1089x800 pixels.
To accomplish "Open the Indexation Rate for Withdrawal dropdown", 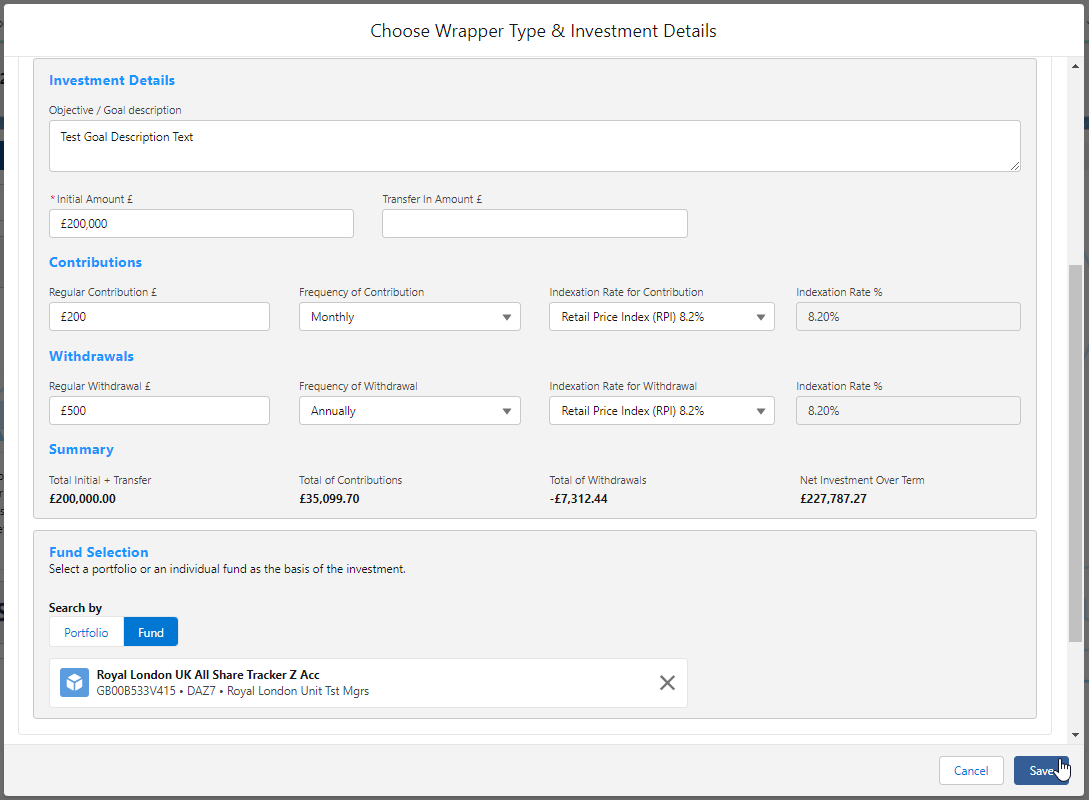I will click(661, 411).
